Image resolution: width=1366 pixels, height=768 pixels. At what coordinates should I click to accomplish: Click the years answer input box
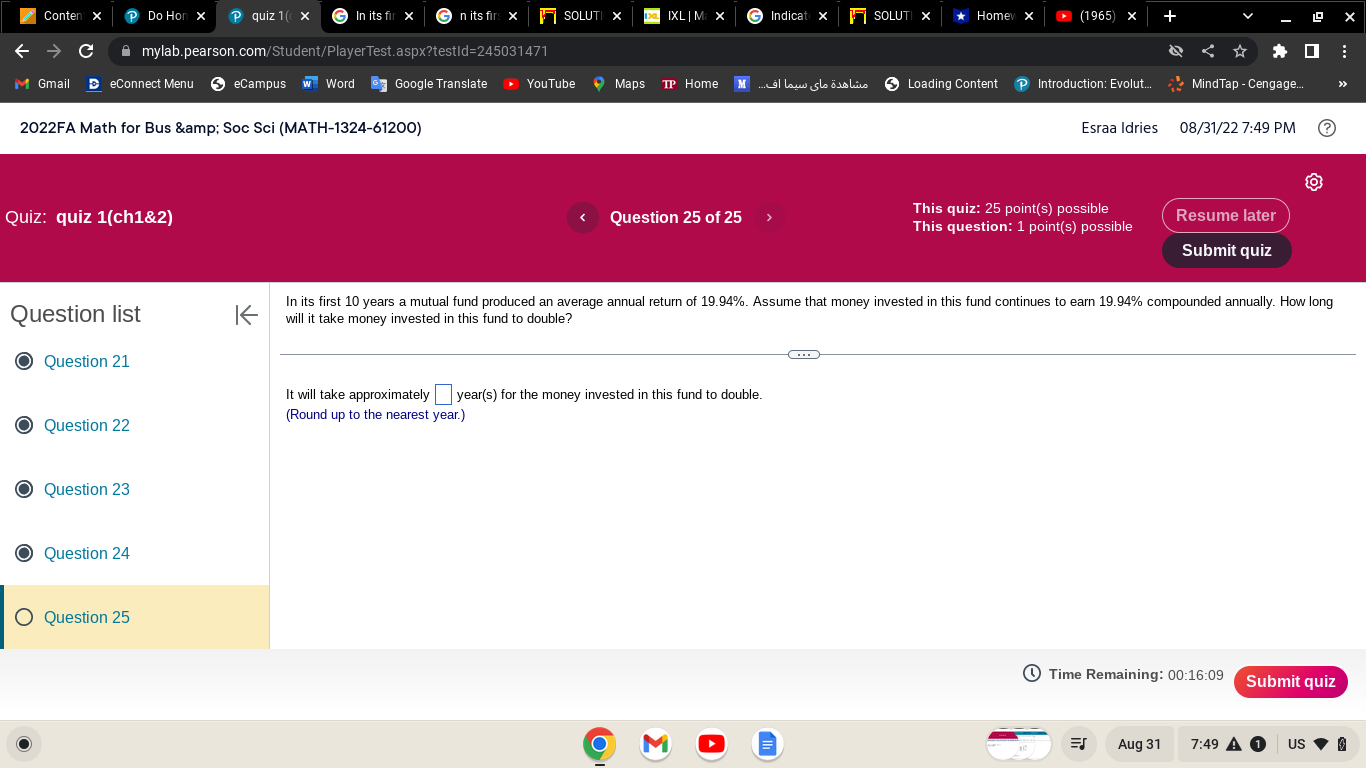(x=443, y=395)
